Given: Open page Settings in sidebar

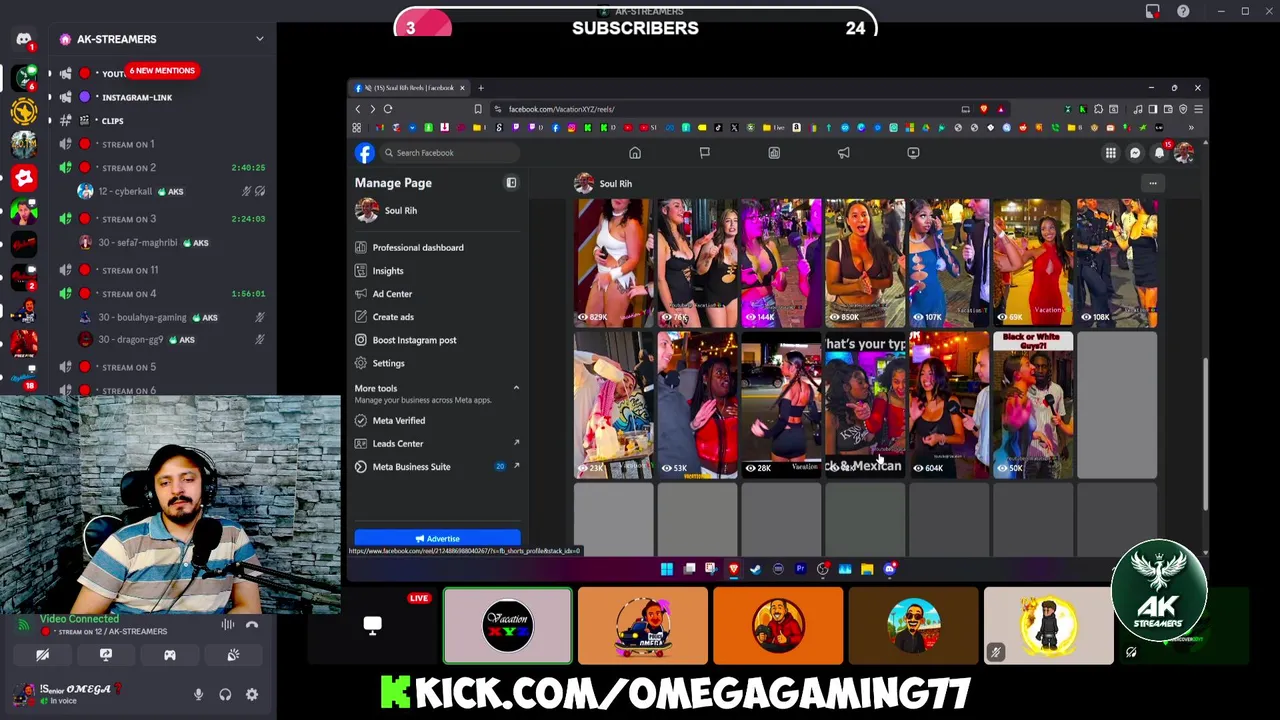Looking at the screenshot, I should (x=437, y=363).
